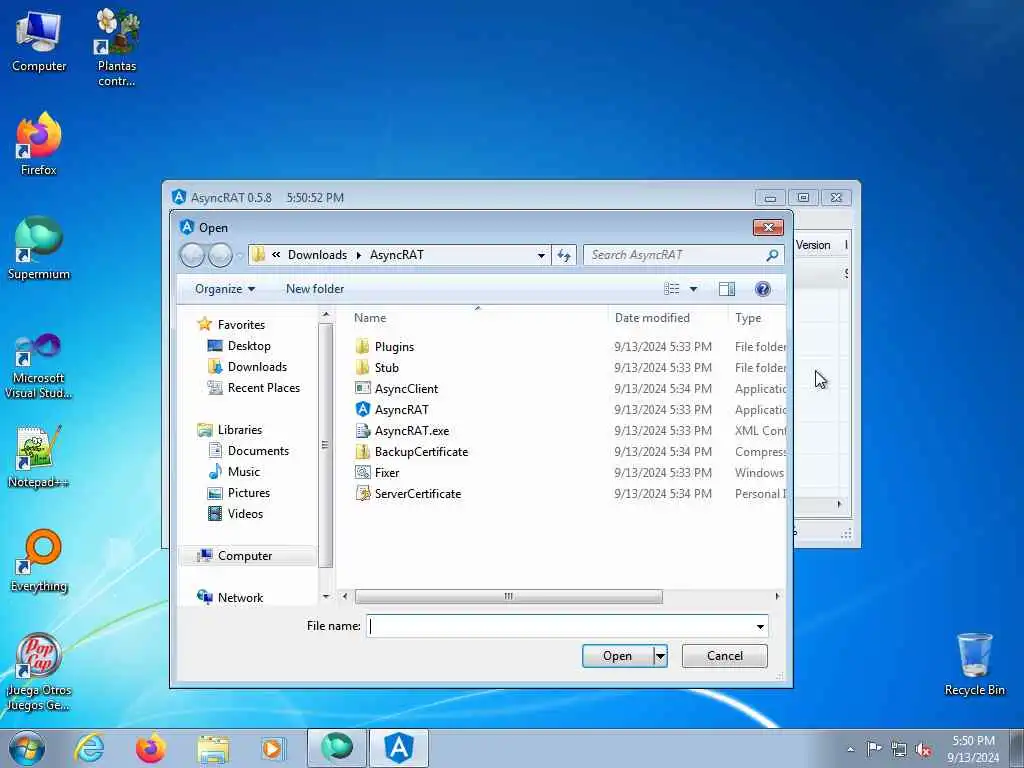
Task: Open Action Center flag tray icon
Action: point(874,748)
